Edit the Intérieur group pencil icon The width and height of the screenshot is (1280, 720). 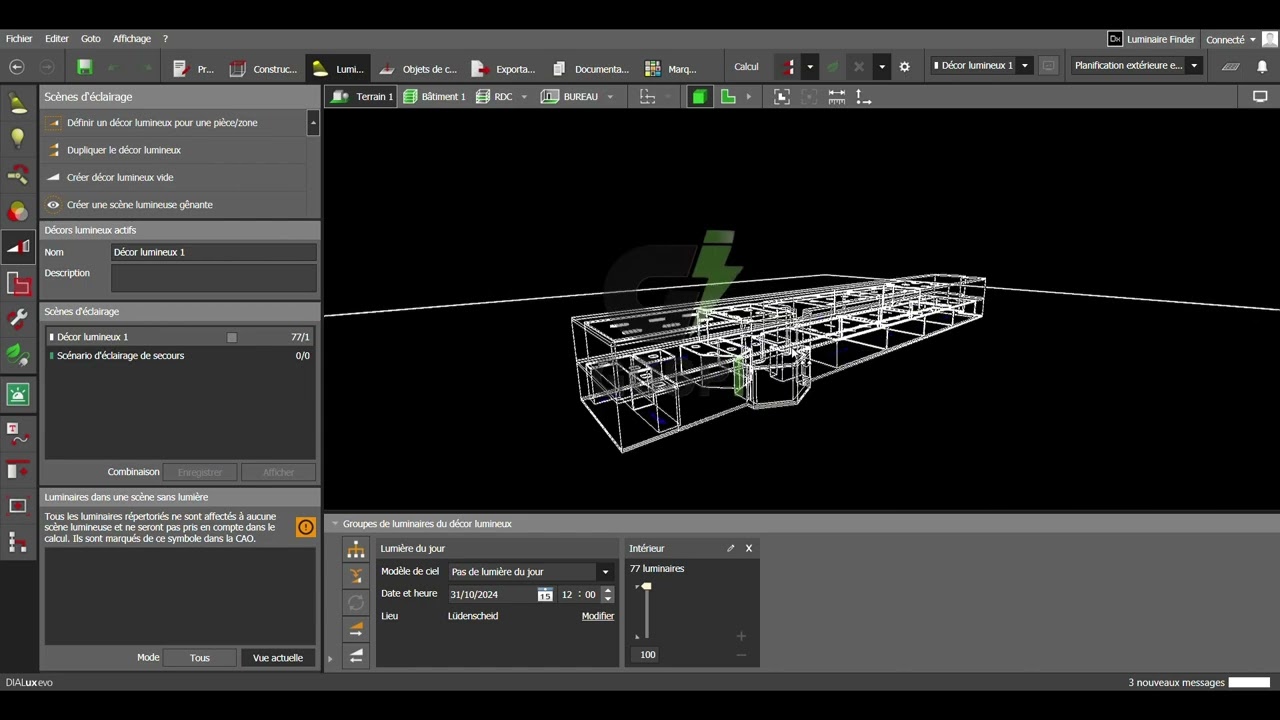(730, 548)
